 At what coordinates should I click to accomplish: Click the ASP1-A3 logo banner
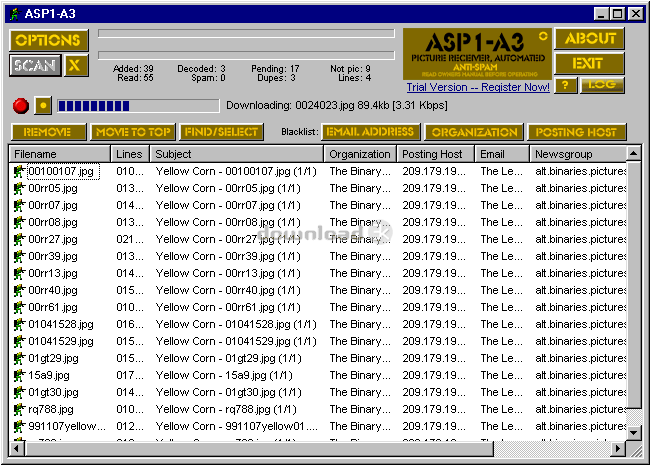pyautogui.click(x=477, y=54)
